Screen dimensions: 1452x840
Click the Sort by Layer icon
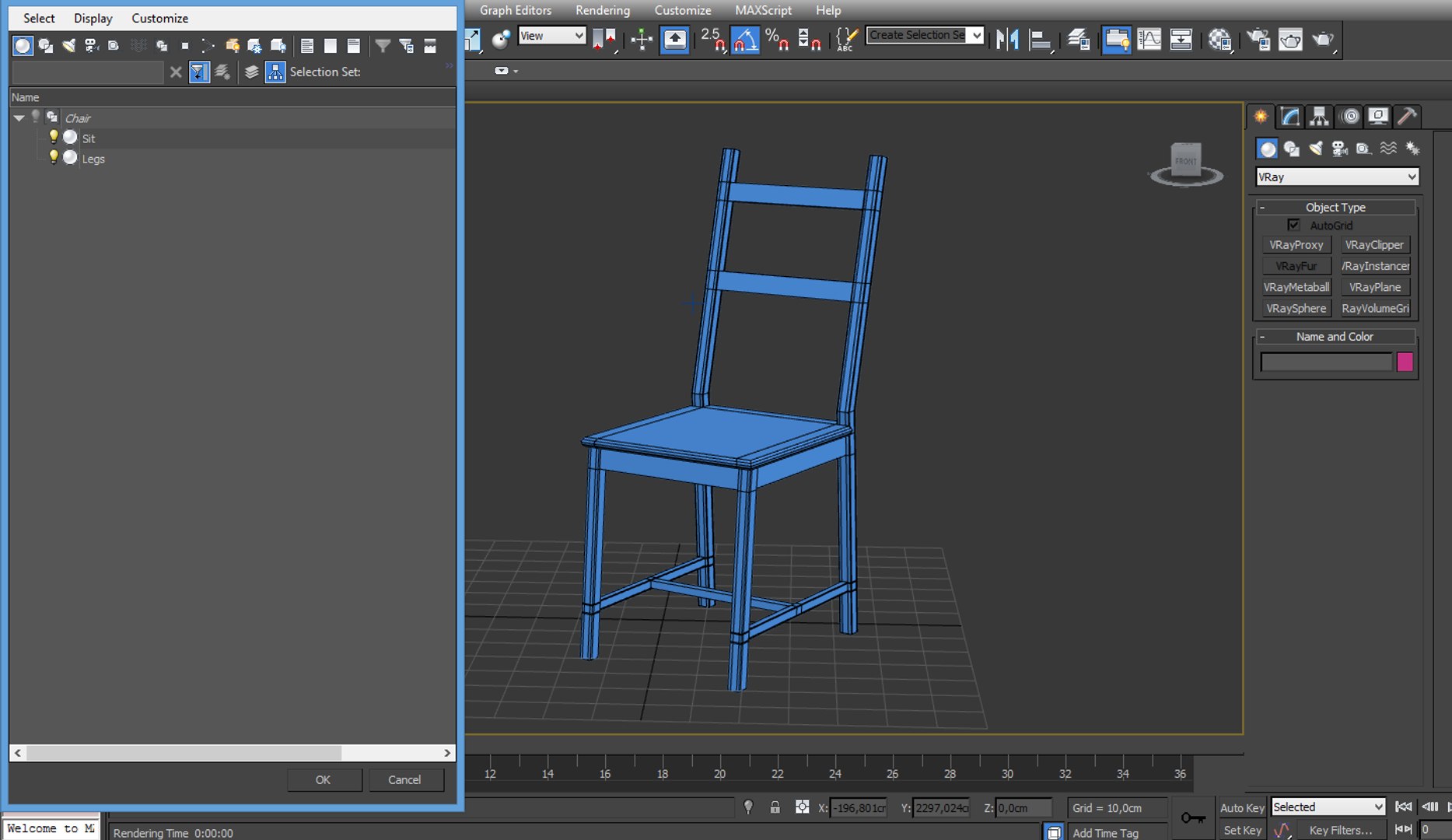pyautogui.click(x=251, y=72)
